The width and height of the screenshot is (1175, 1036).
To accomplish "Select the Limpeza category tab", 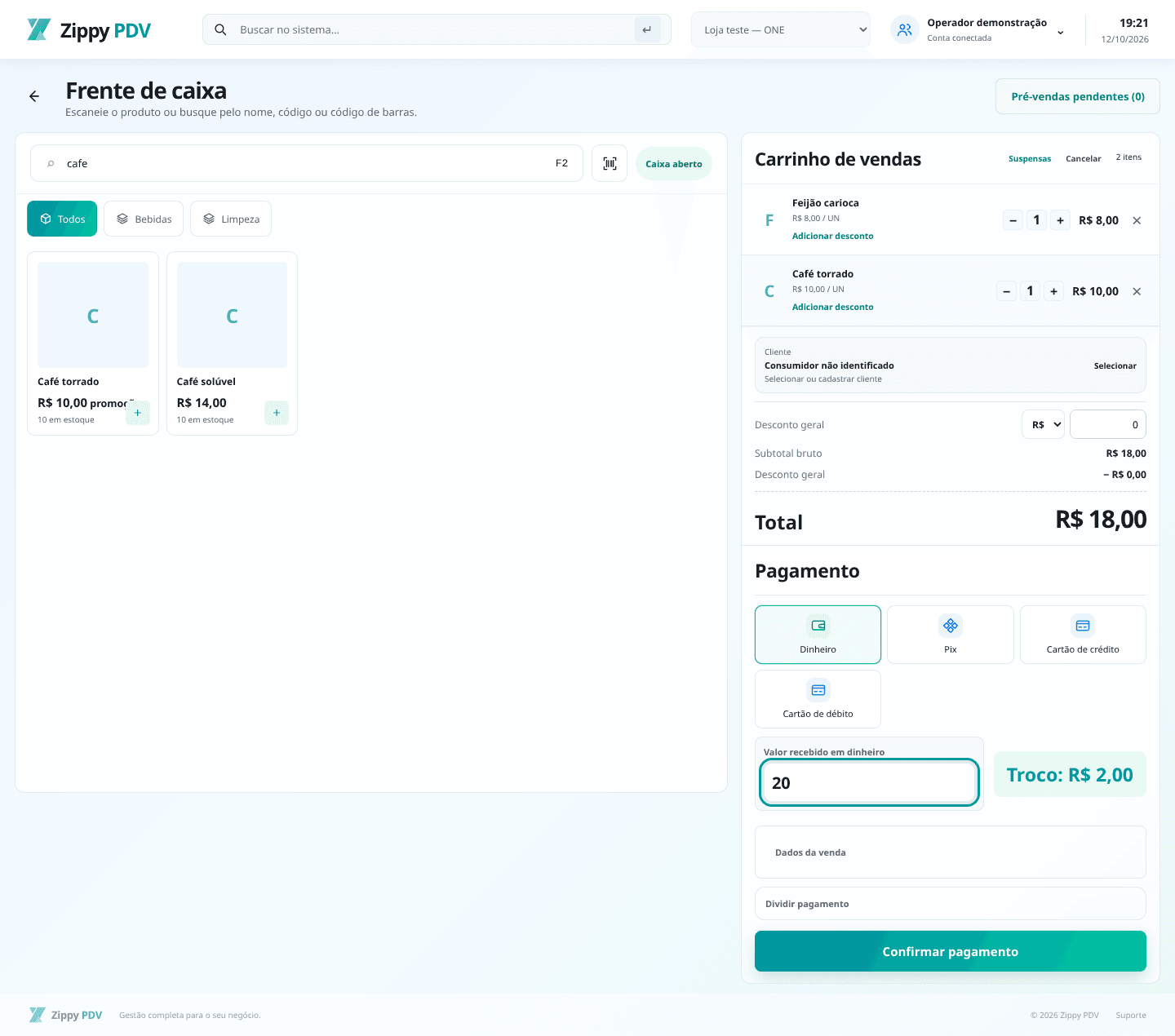I will 231,219.
